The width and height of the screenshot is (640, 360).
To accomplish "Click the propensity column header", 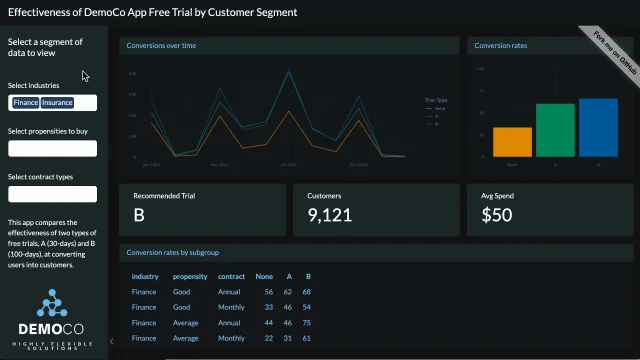I will coord(190,277).
